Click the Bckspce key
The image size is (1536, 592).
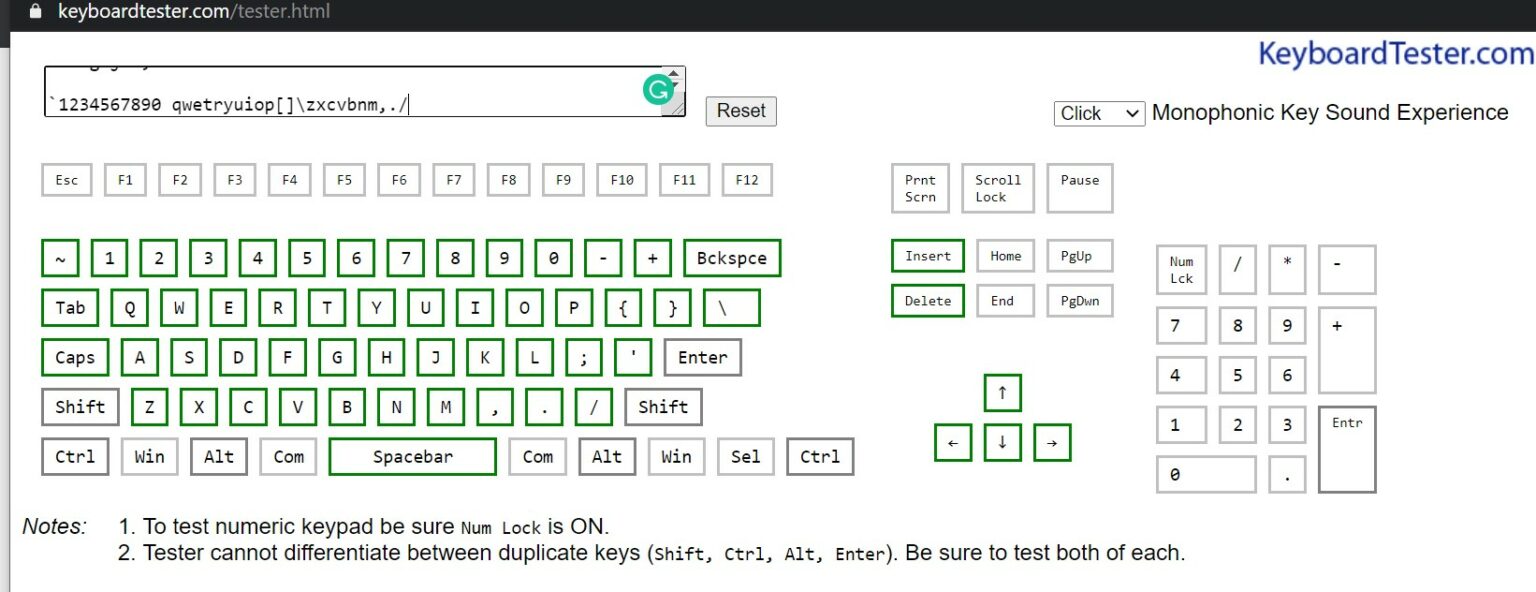(732, 258)
